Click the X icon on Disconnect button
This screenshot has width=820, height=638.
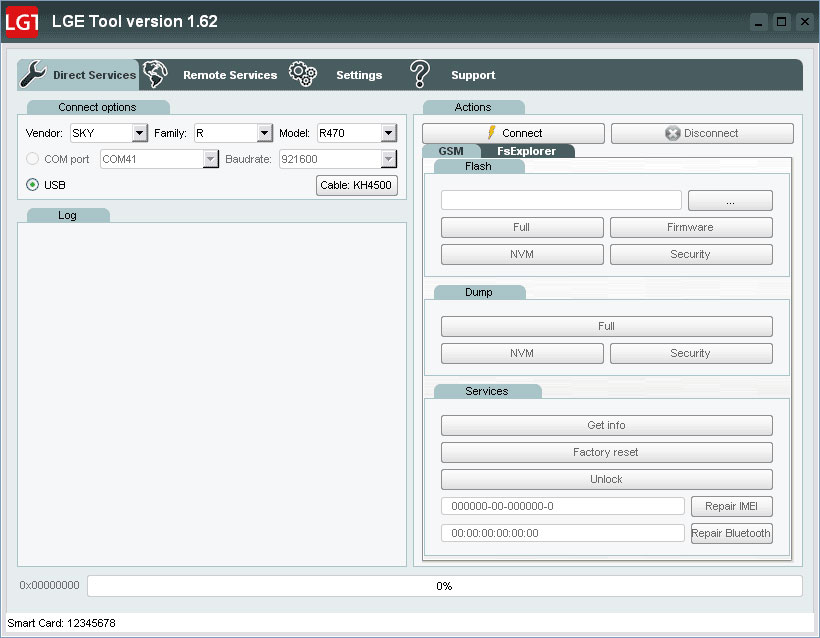click(x=673, y=133)
